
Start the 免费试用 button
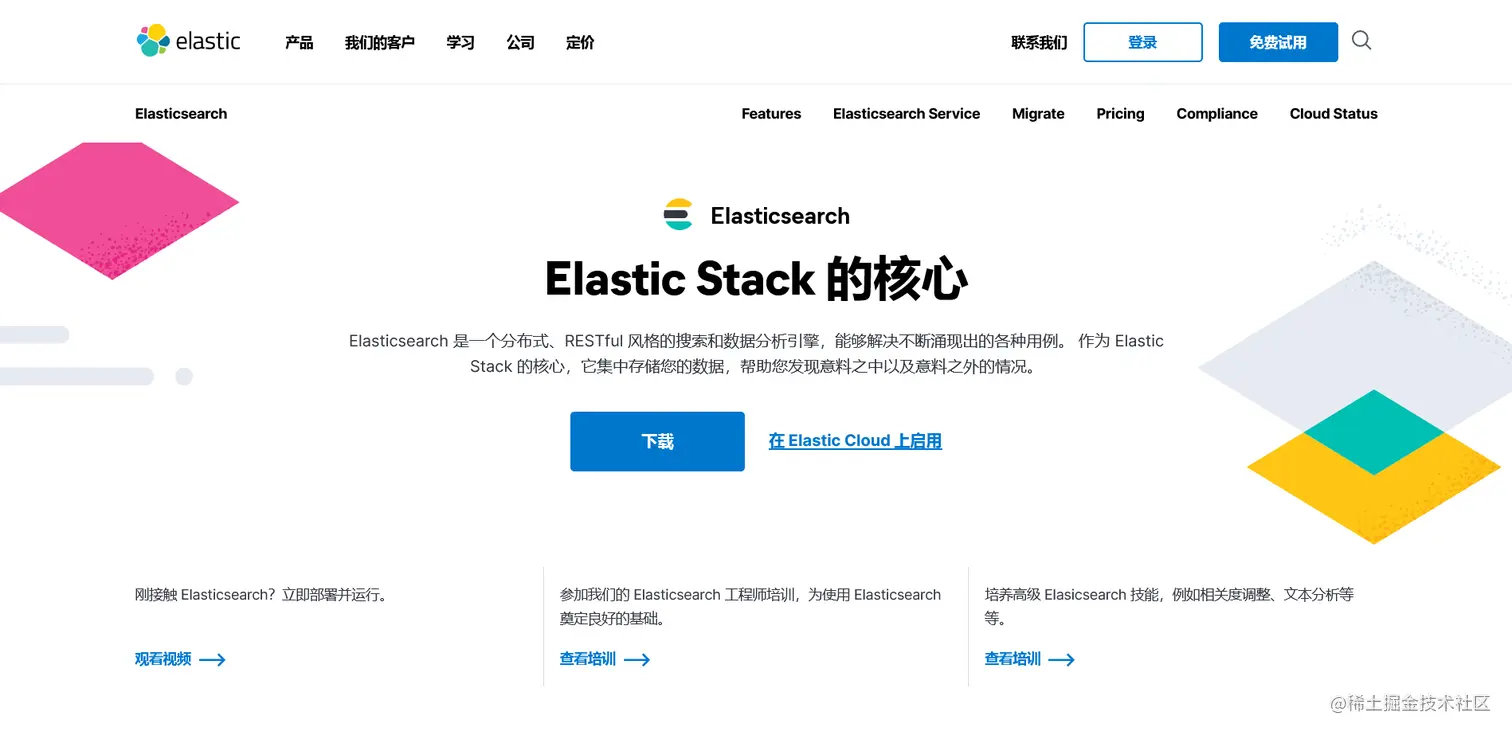tap(1278, 42)
